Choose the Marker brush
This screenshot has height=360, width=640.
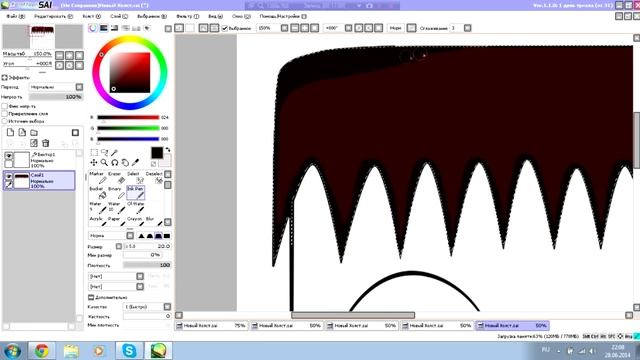coord(98,178)
